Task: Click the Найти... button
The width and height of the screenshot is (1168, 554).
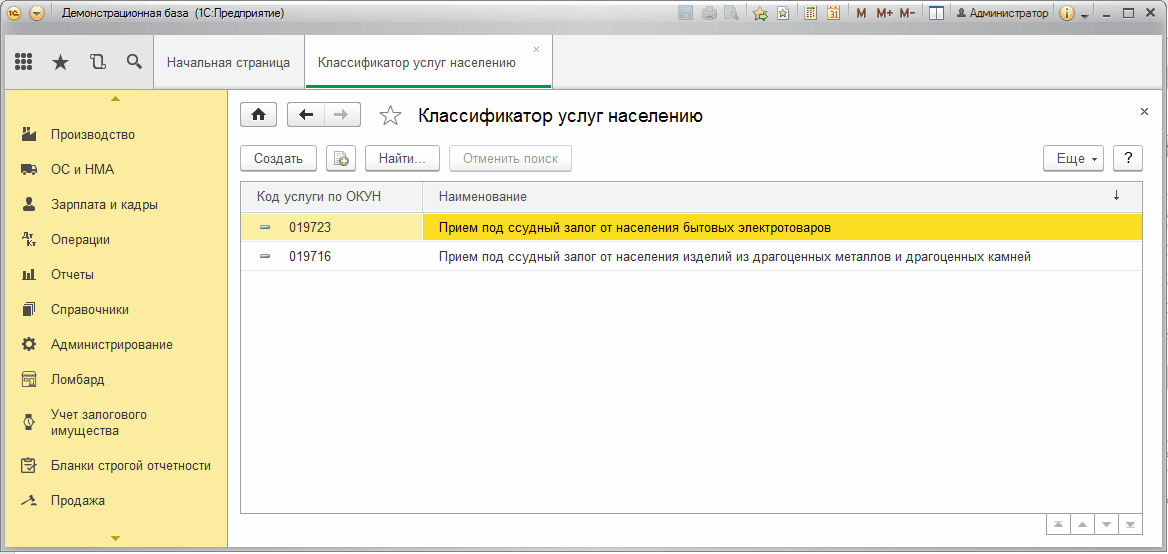Action: pyautogui.click(x=402, y=158)
